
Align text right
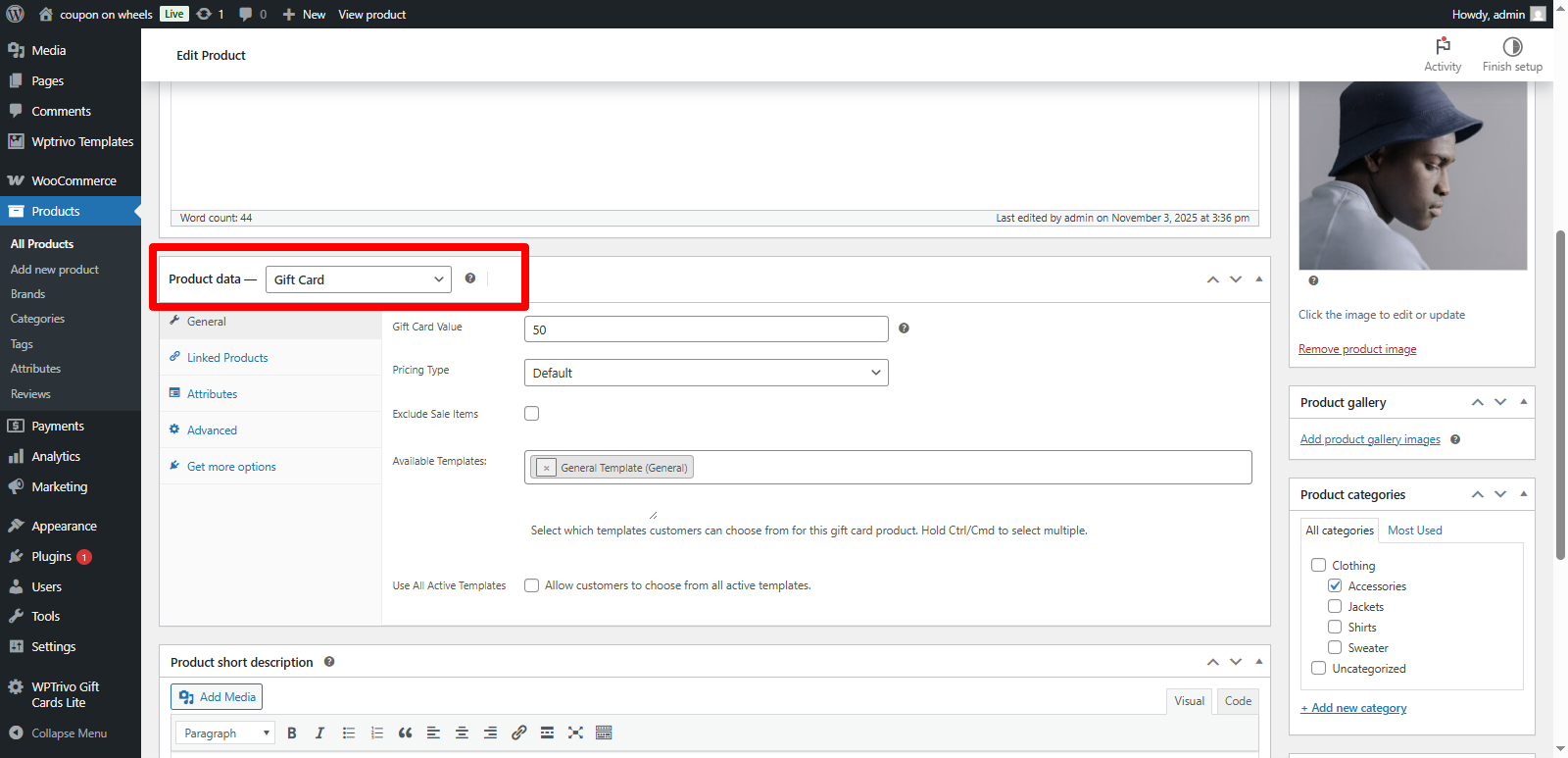click(490, 733)
